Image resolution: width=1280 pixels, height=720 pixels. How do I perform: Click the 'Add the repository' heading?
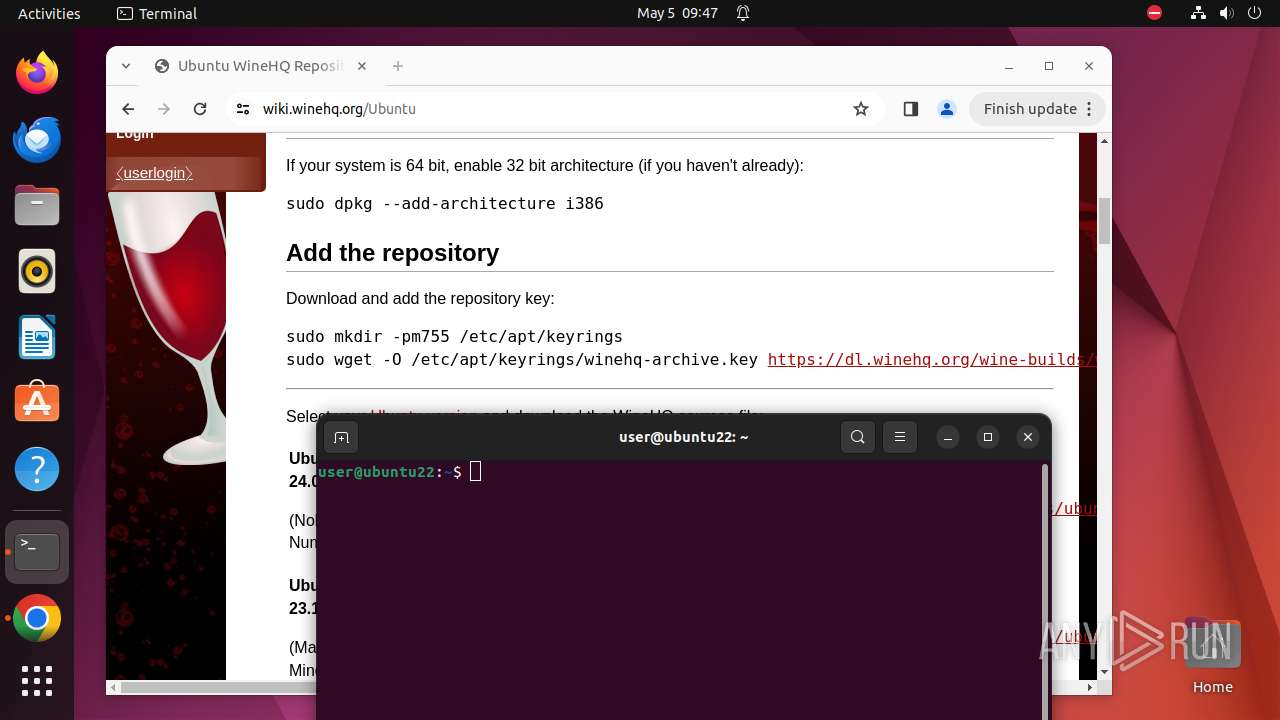[392, 253]
